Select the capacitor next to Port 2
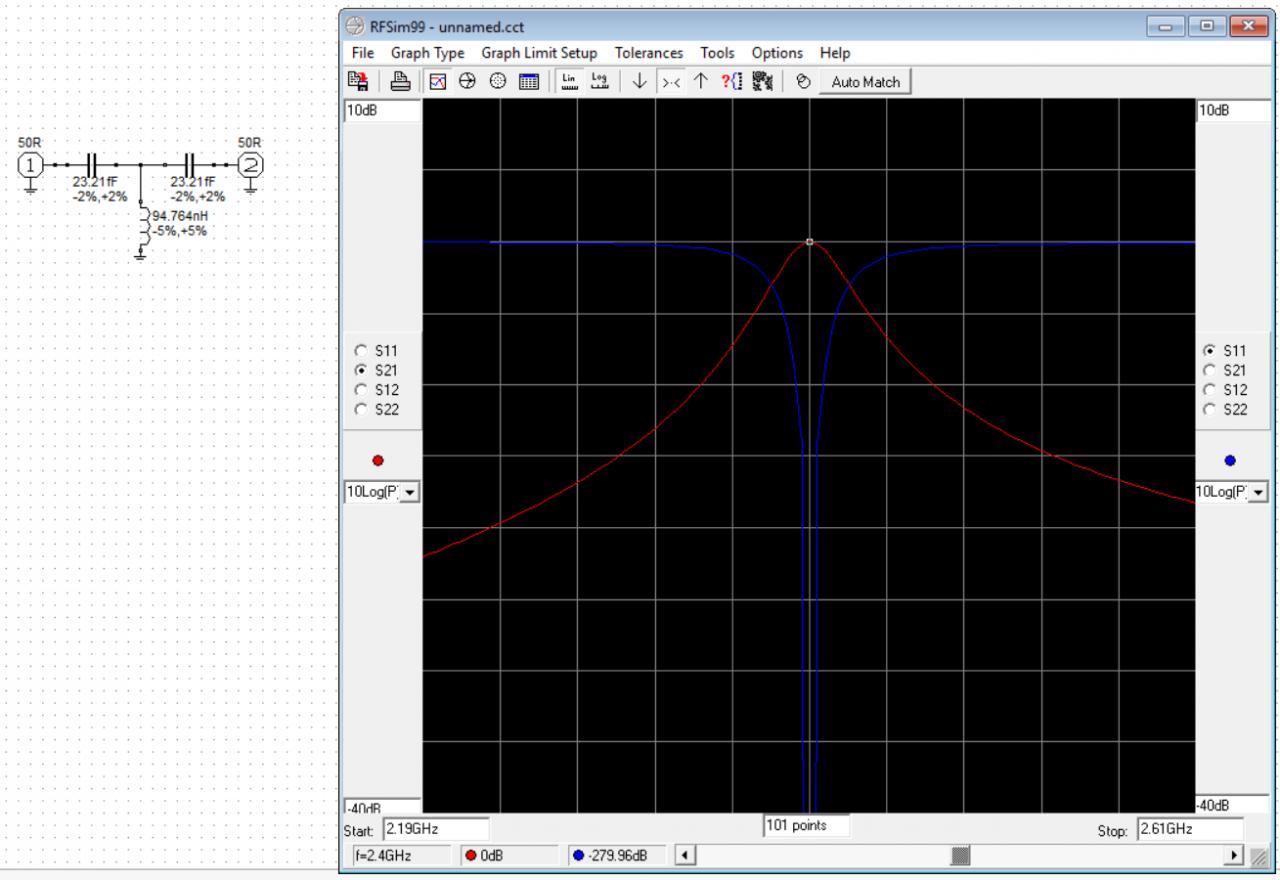This screenshot has height=880, width=1280. [x=190, y=164]
